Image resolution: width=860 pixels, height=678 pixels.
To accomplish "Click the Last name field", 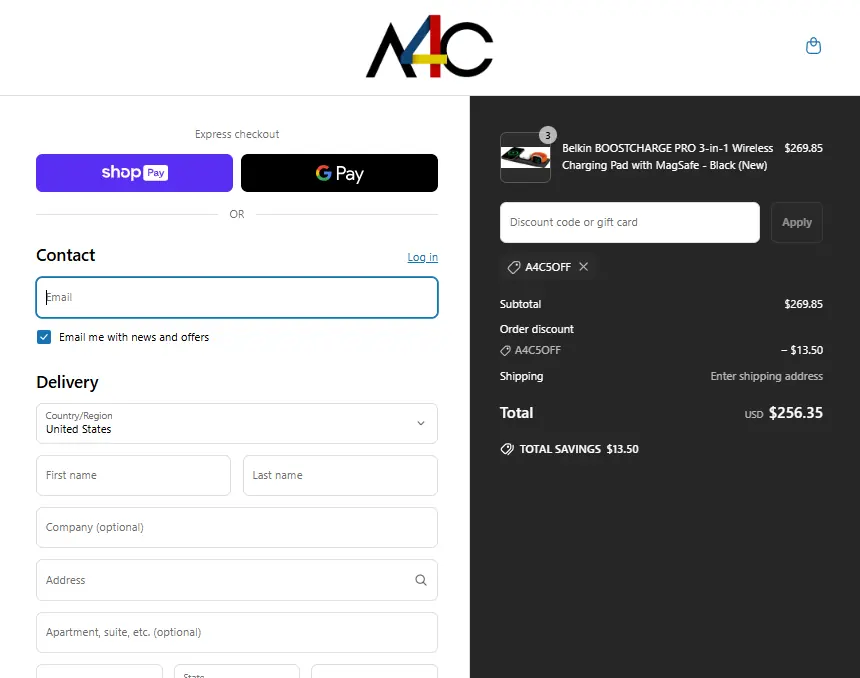I will (340, 476).
